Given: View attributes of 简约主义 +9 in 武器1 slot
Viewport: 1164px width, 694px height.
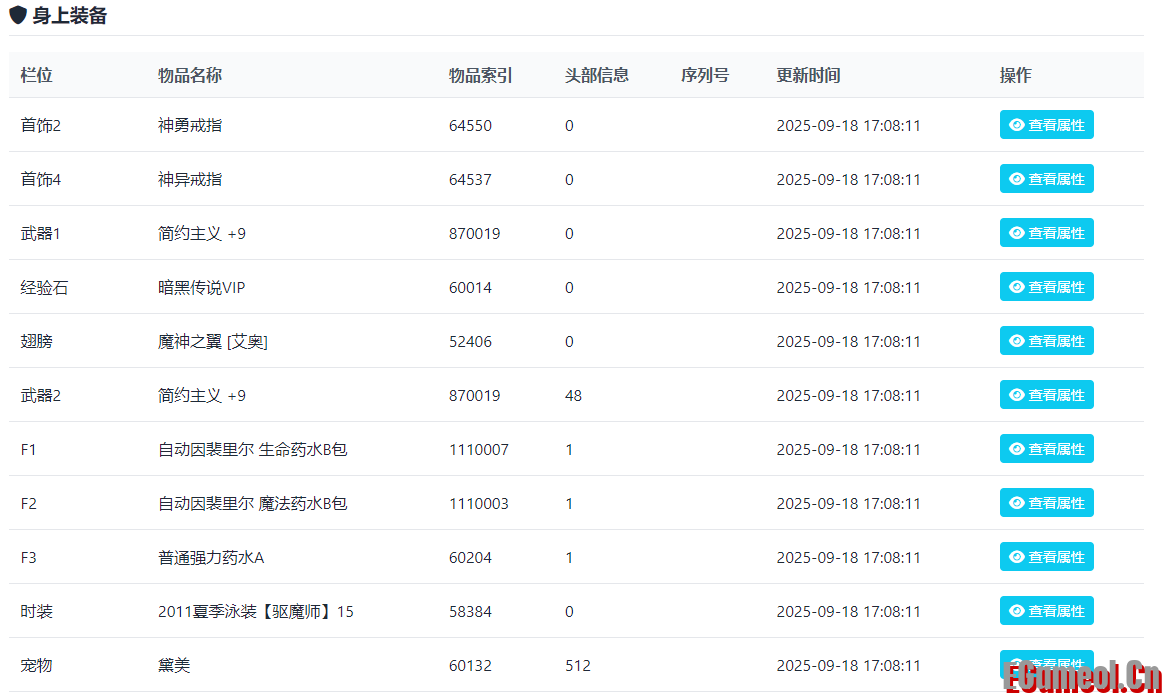Looking at the screenshot, I should pyautogui.click(x=1046, y=232).
